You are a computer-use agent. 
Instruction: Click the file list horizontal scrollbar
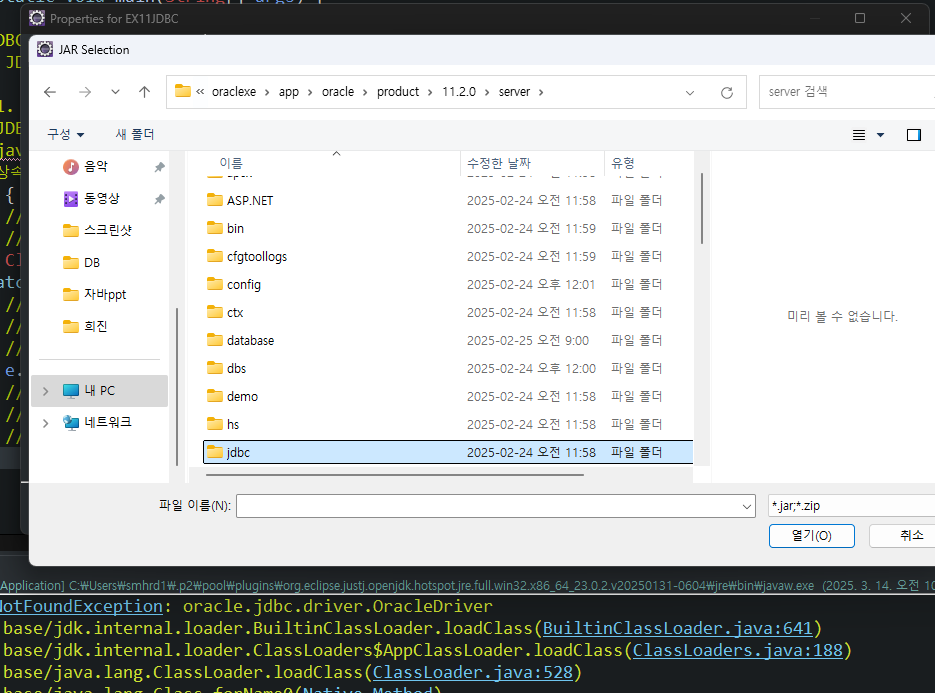395,475
